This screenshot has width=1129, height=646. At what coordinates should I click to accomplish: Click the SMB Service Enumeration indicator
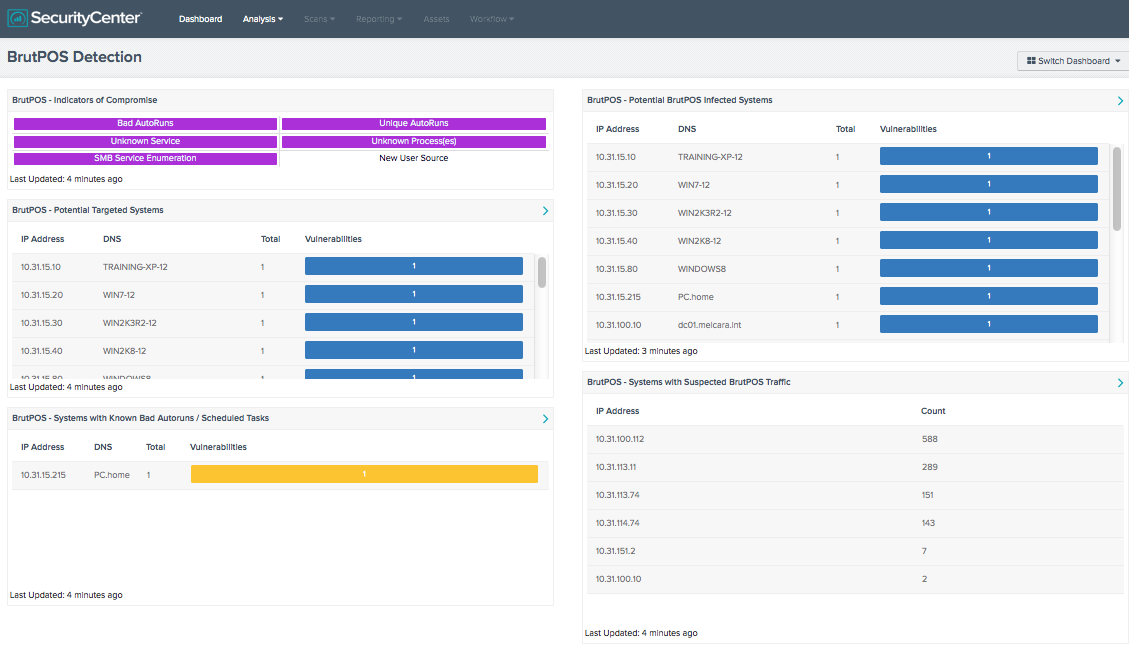tap(145, 158)
